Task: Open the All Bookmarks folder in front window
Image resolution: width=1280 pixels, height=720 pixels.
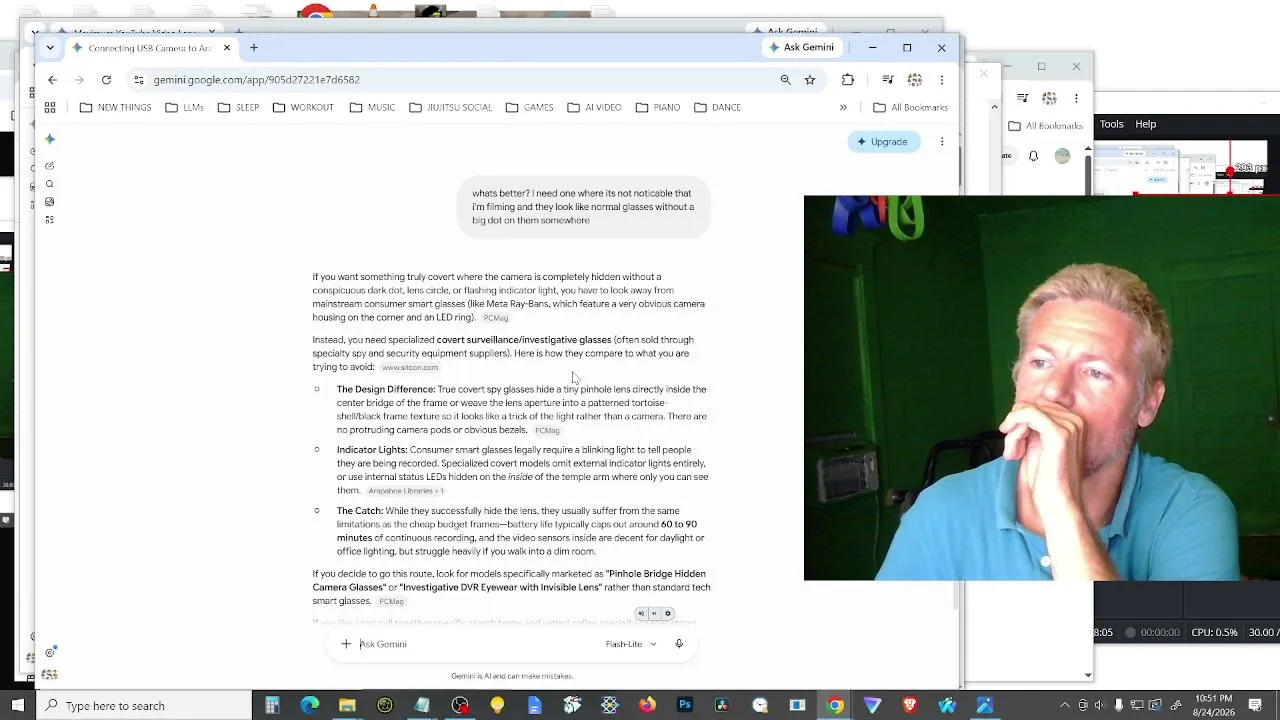Action: tap(910, 108)
